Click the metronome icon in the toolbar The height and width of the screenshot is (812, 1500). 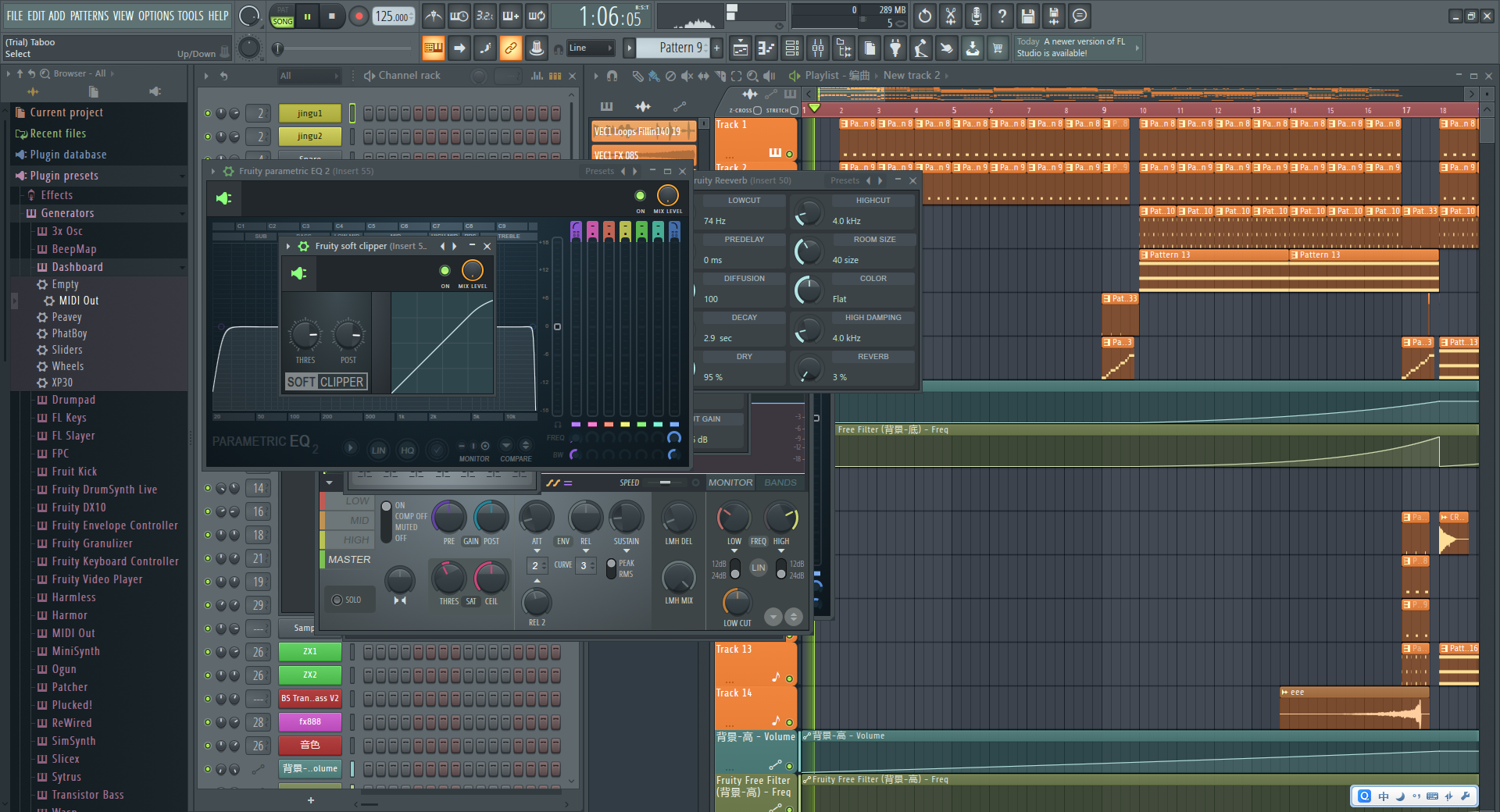[x=434, y=16]
